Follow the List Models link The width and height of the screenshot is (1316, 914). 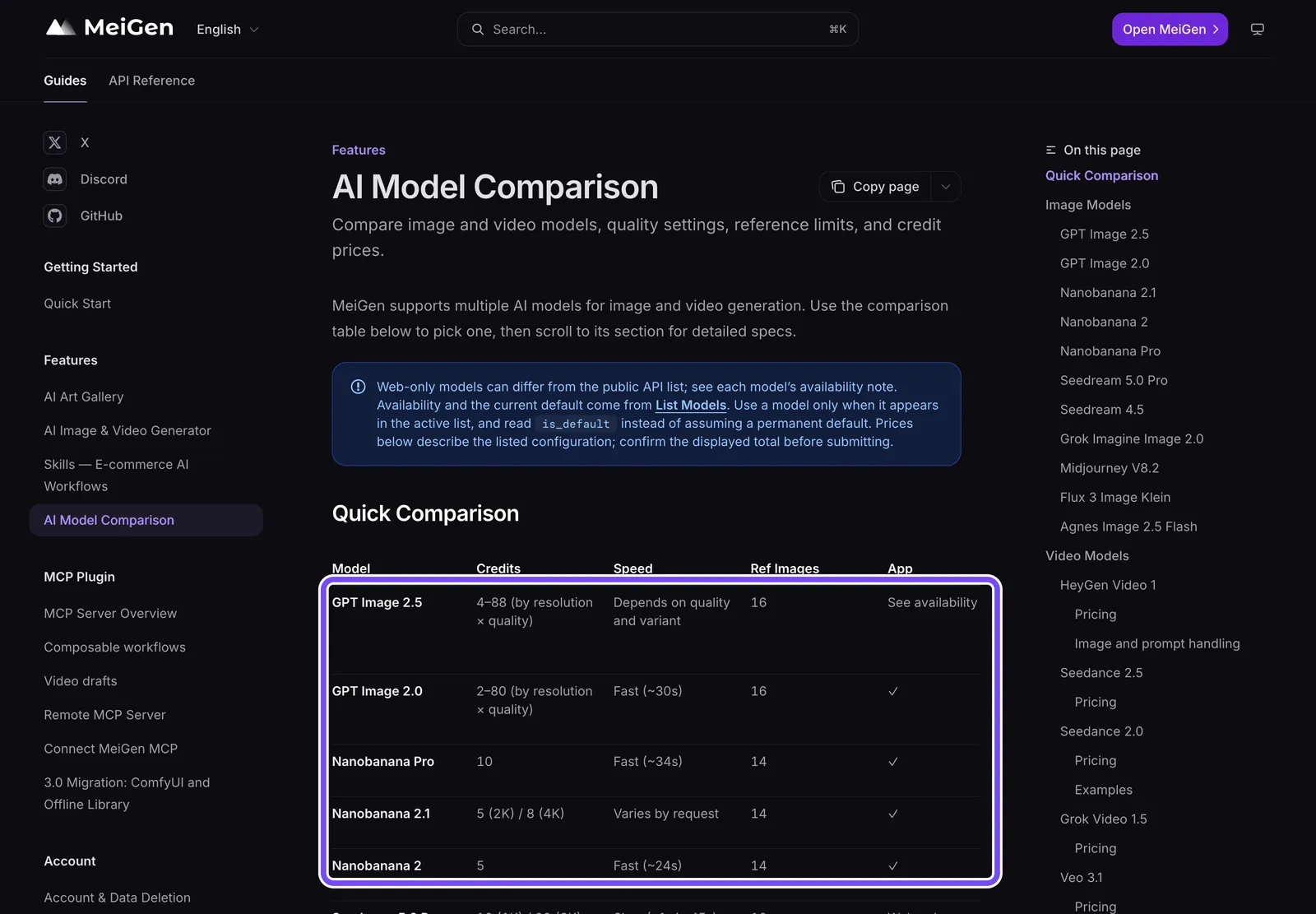(691, 405)
